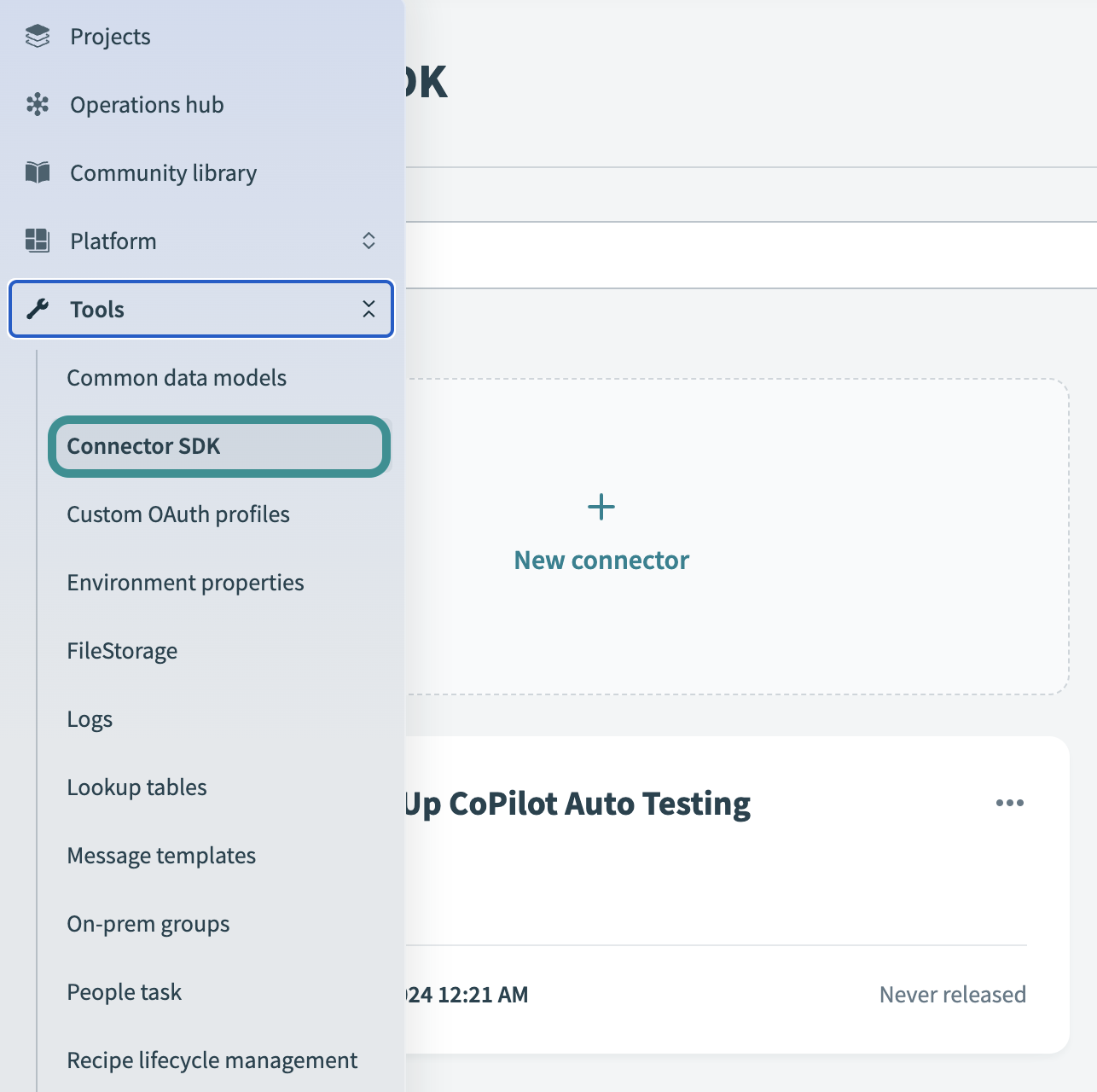Open Common data models
This screenshot has width=1097, height=1092.
tap(177, 377)
